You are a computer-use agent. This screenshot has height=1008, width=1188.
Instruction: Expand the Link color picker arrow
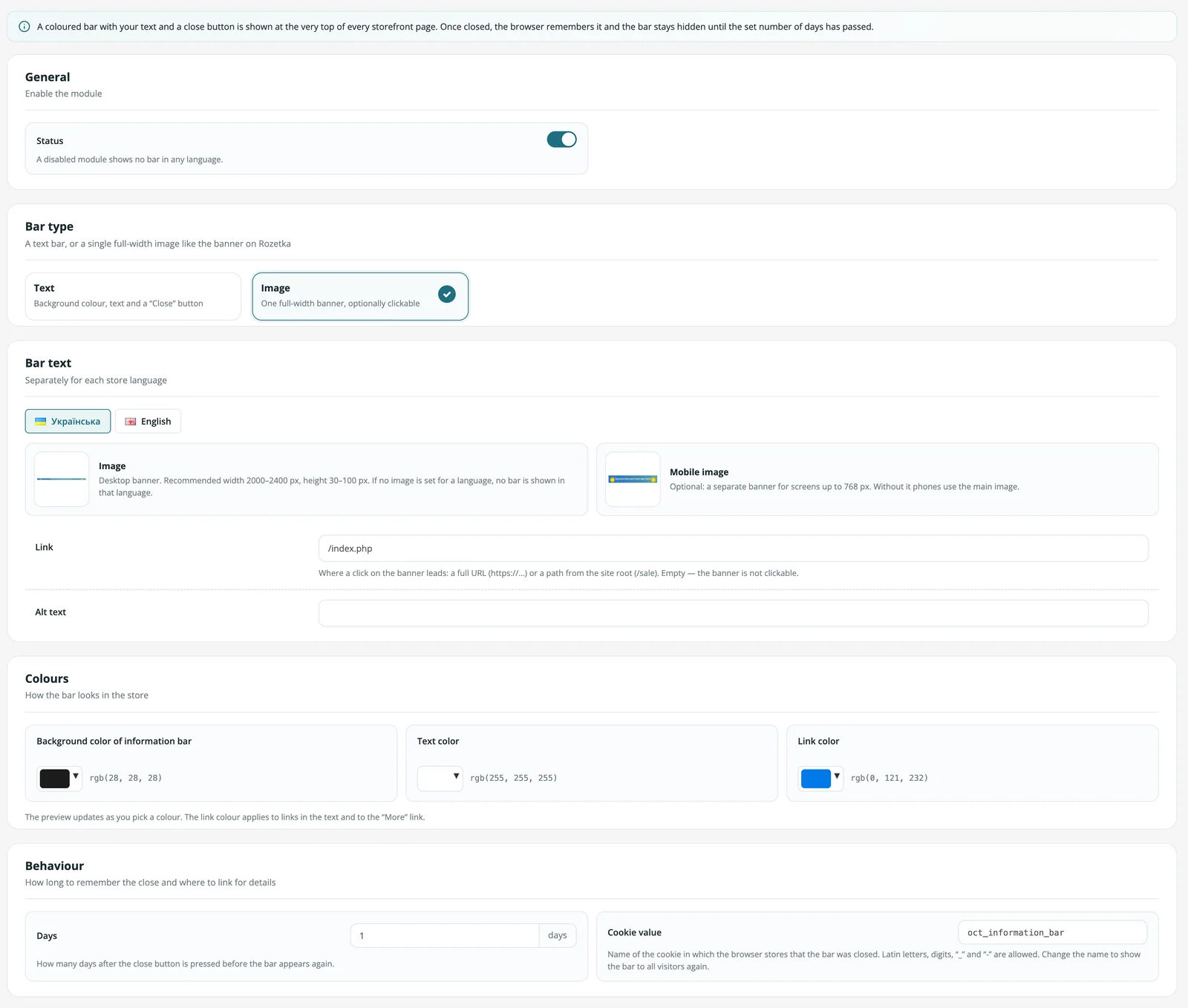click(x=837, y=776)
